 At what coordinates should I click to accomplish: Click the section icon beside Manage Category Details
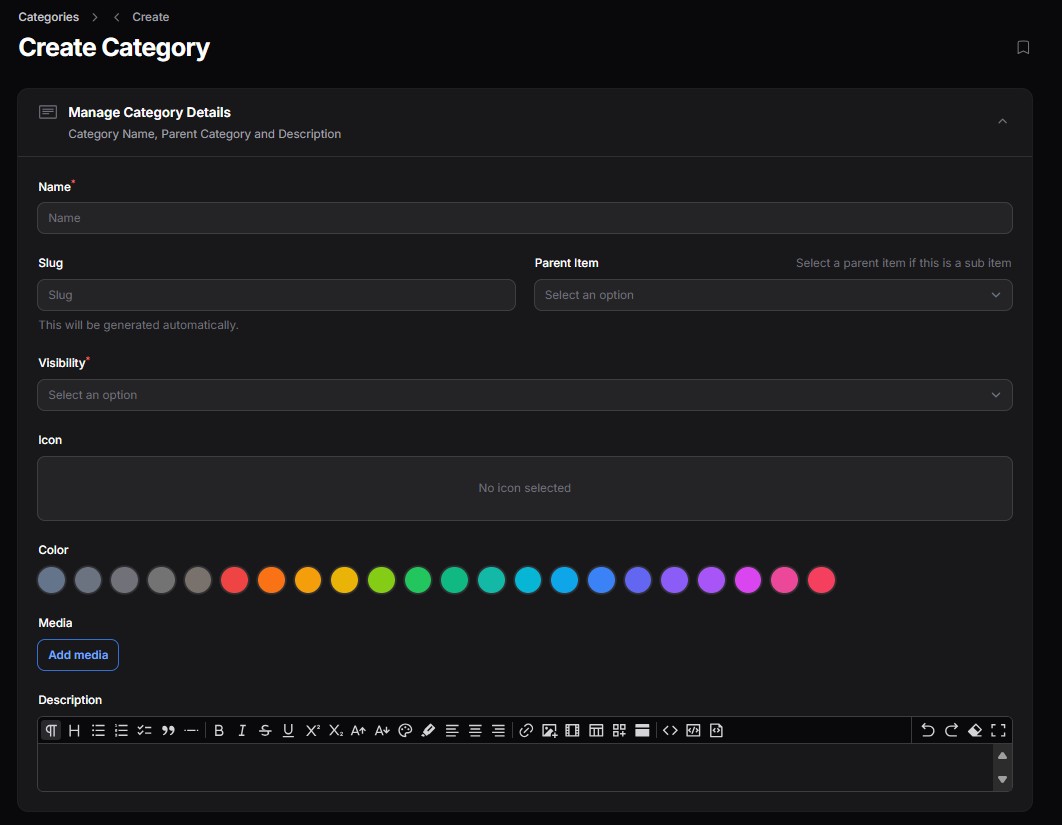(x=47, y=112)
